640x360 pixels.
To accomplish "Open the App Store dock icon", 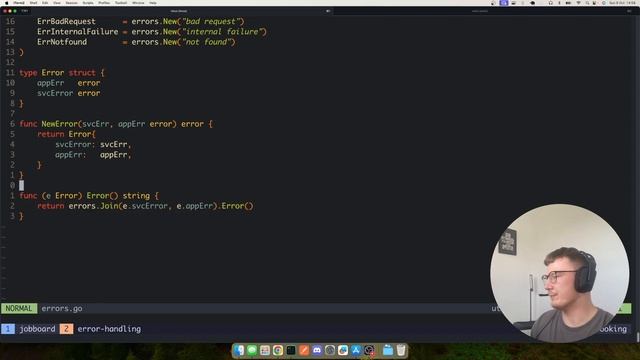I will 356,350.
